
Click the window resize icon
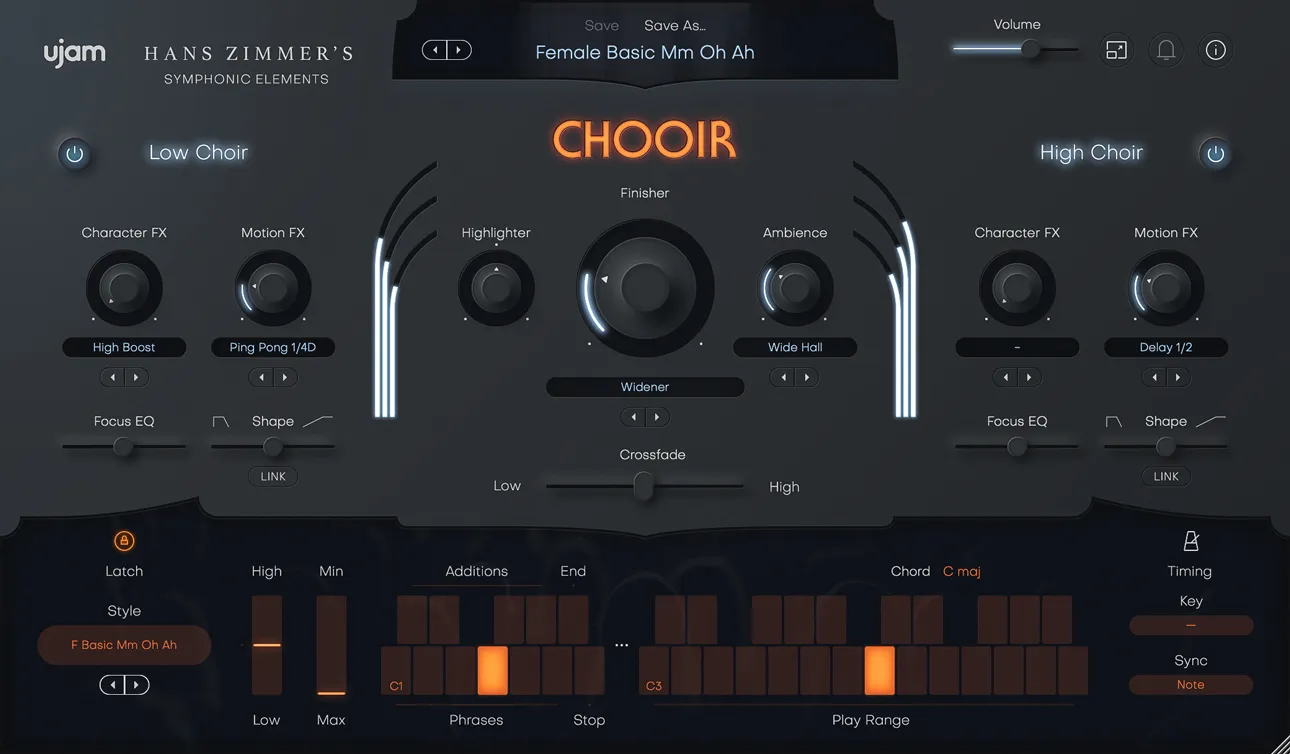[x=1116, y=50]
